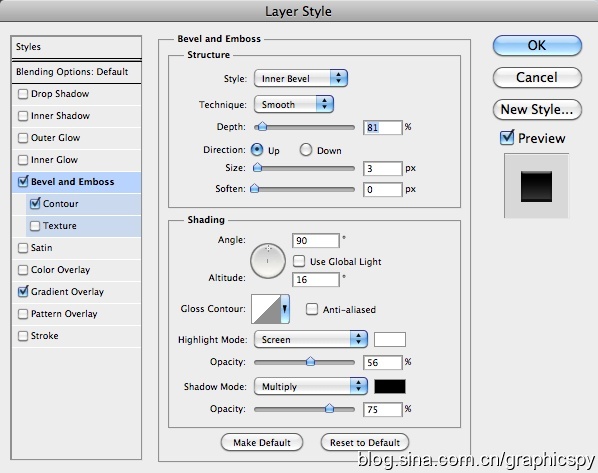Uncheck the Gradient Overlay checkbox
Viewport: 598px width, 473px height.
tap(23, 292)
